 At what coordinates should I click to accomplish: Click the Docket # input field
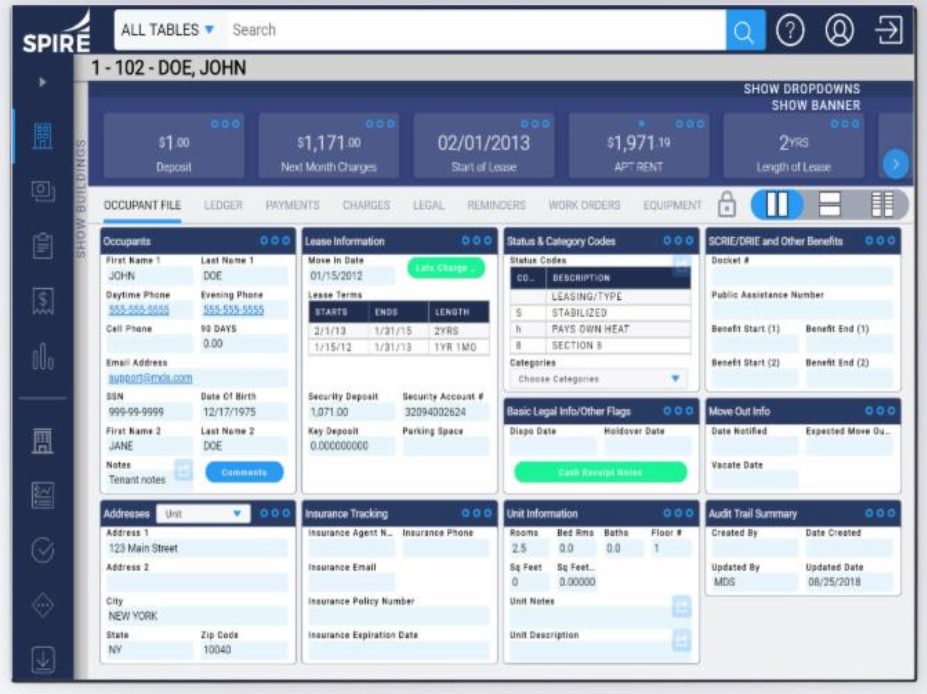802,276
